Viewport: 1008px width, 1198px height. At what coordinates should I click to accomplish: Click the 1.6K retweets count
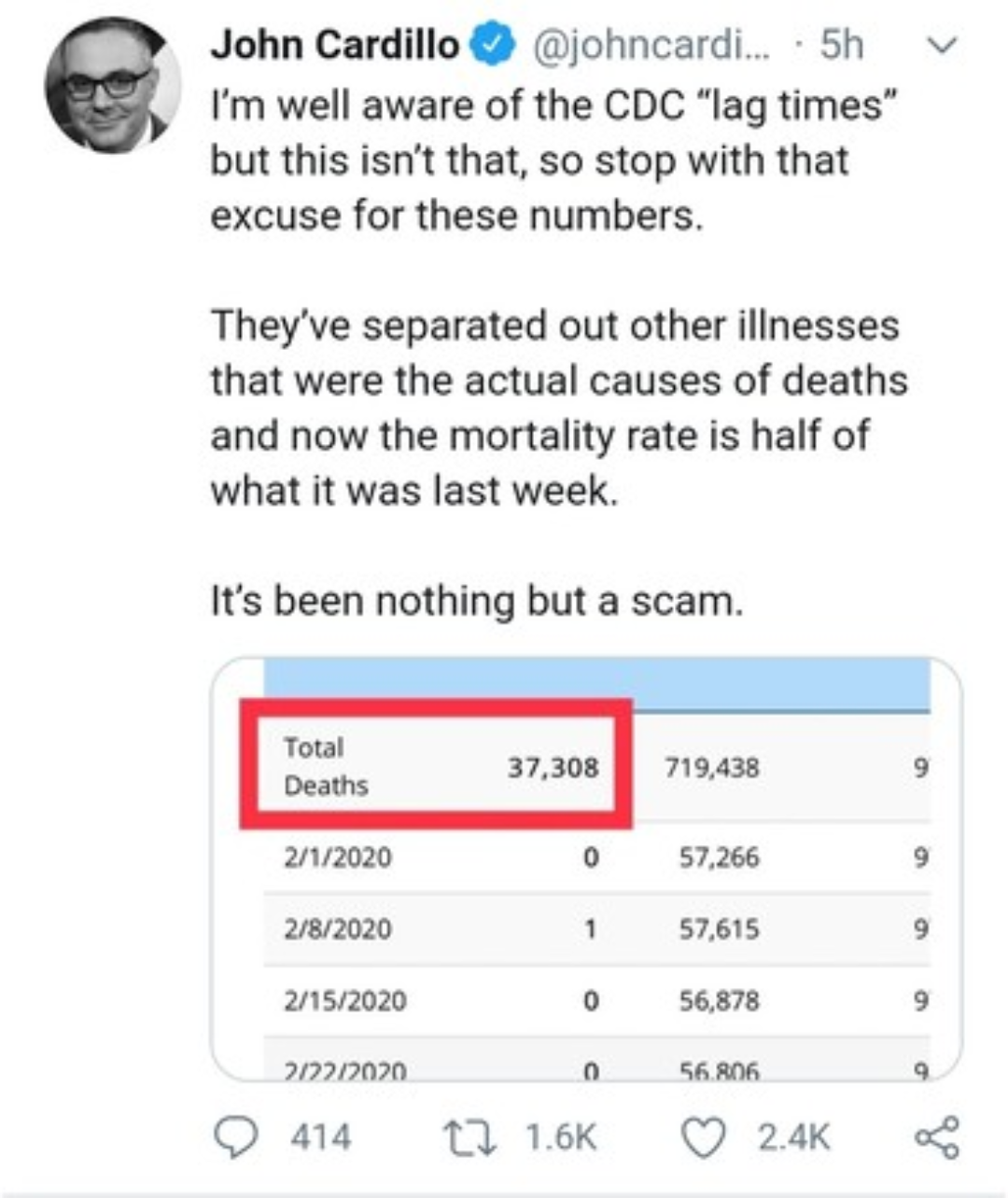point(560,1137)
